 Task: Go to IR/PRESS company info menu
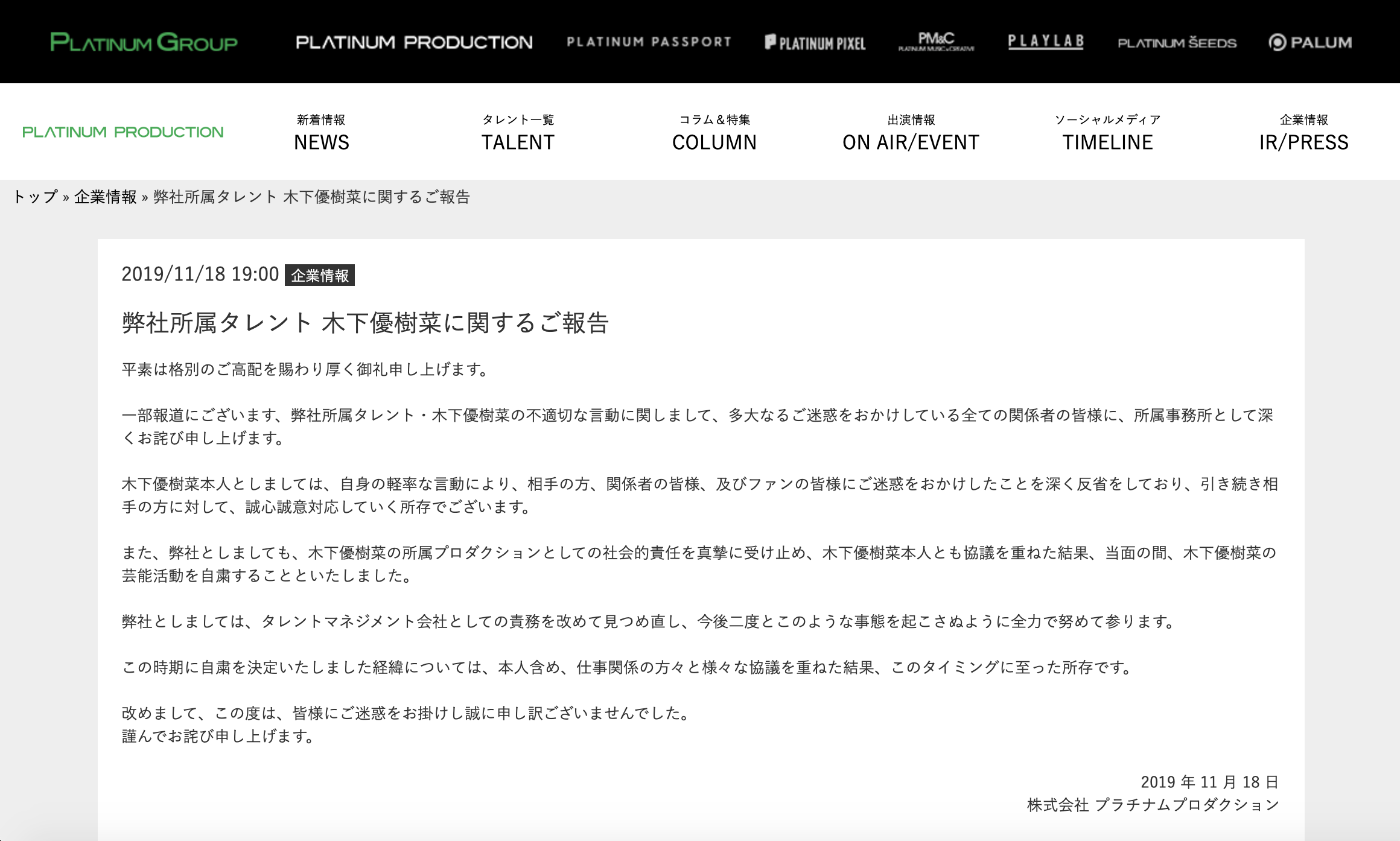(x=1303, y=133)
